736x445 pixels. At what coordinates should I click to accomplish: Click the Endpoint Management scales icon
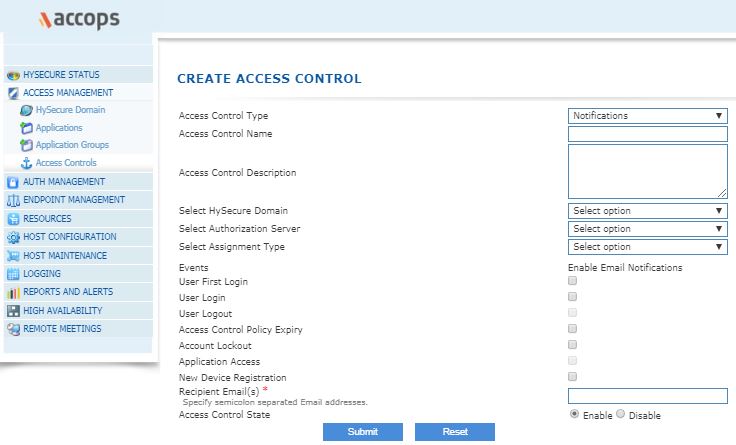(13, 200)
